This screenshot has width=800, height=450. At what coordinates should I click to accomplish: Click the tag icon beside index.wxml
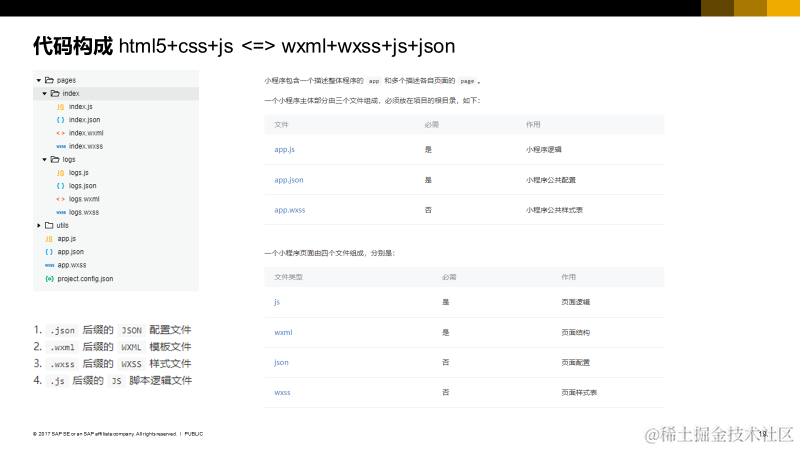(61, 133)
